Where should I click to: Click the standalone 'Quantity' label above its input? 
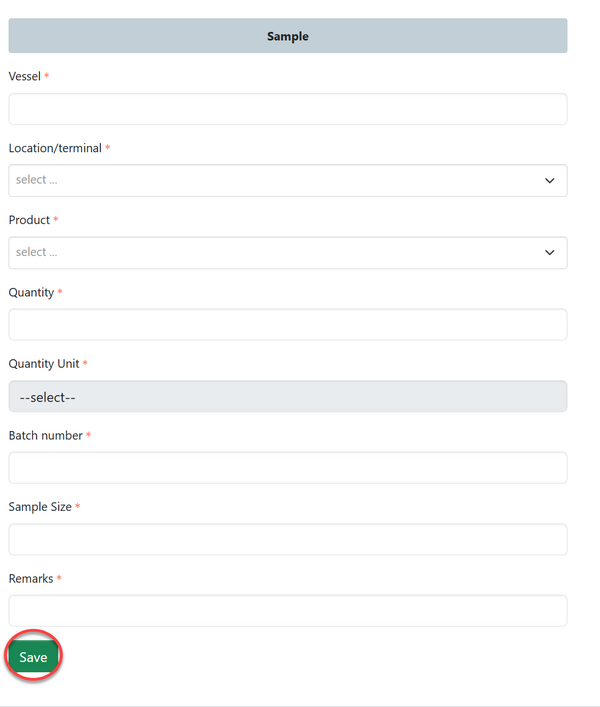tap(31, 292)
